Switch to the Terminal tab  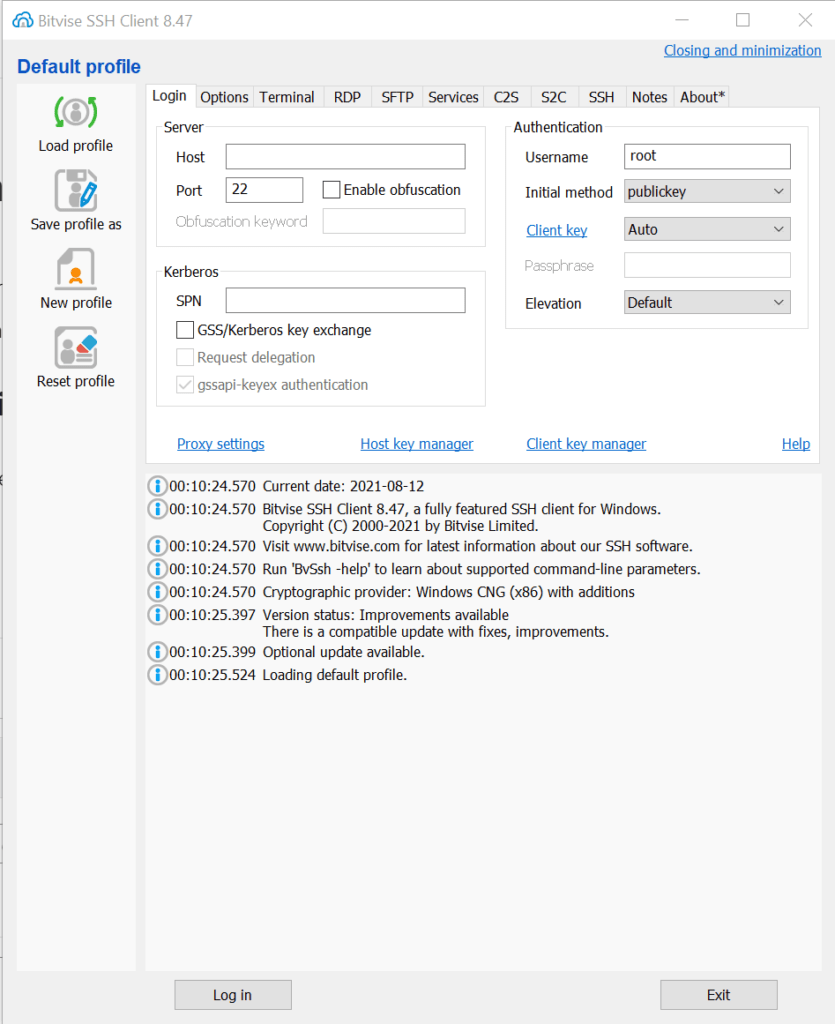click(x=287, y=96)
